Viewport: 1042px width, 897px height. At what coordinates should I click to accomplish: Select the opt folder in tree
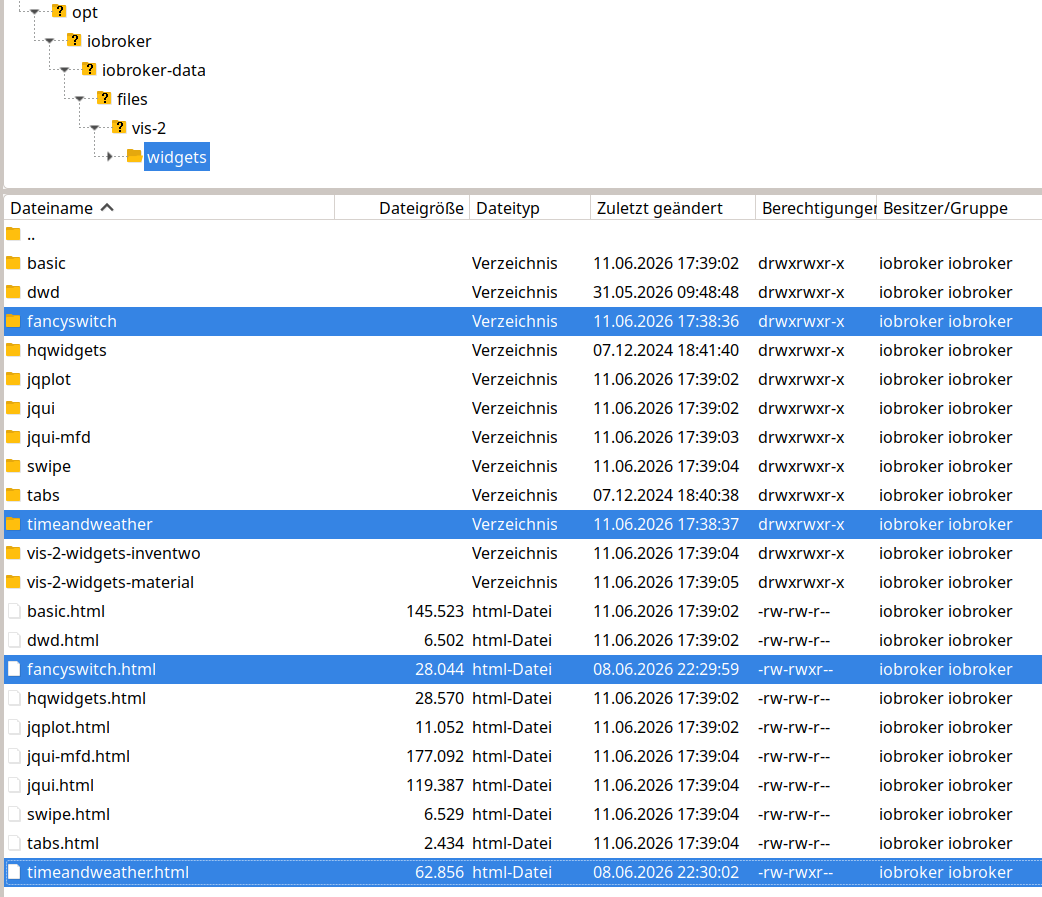coord(84,12)
